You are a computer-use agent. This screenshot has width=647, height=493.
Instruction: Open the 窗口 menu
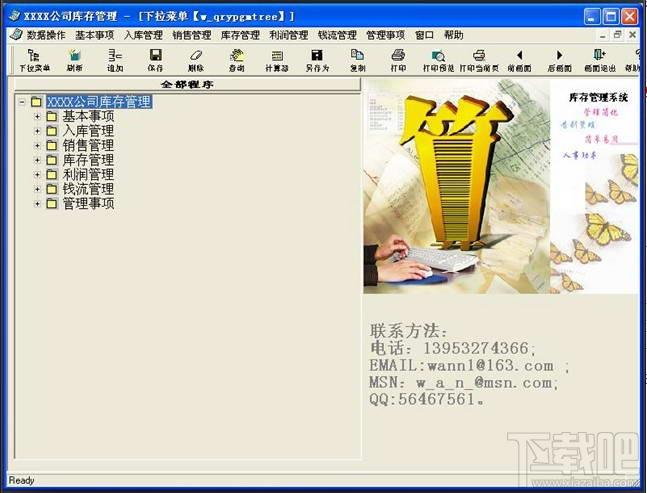tap(424, 35)
